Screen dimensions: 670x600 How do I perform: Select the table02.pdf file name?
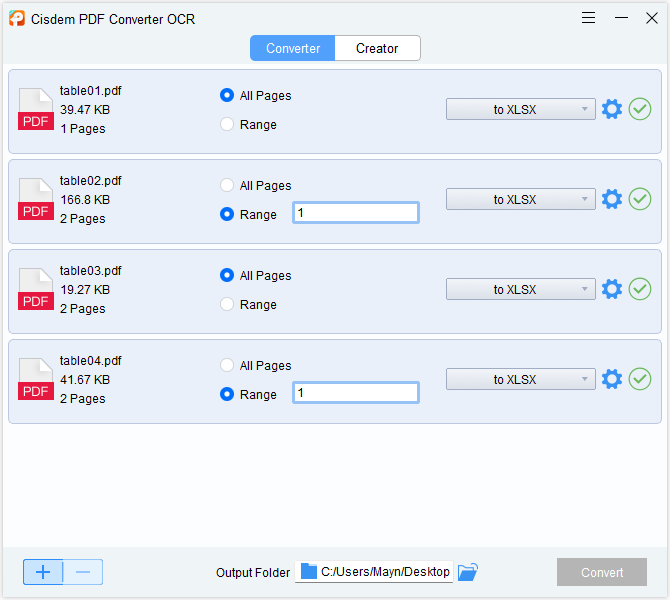[x=91, y=181]
